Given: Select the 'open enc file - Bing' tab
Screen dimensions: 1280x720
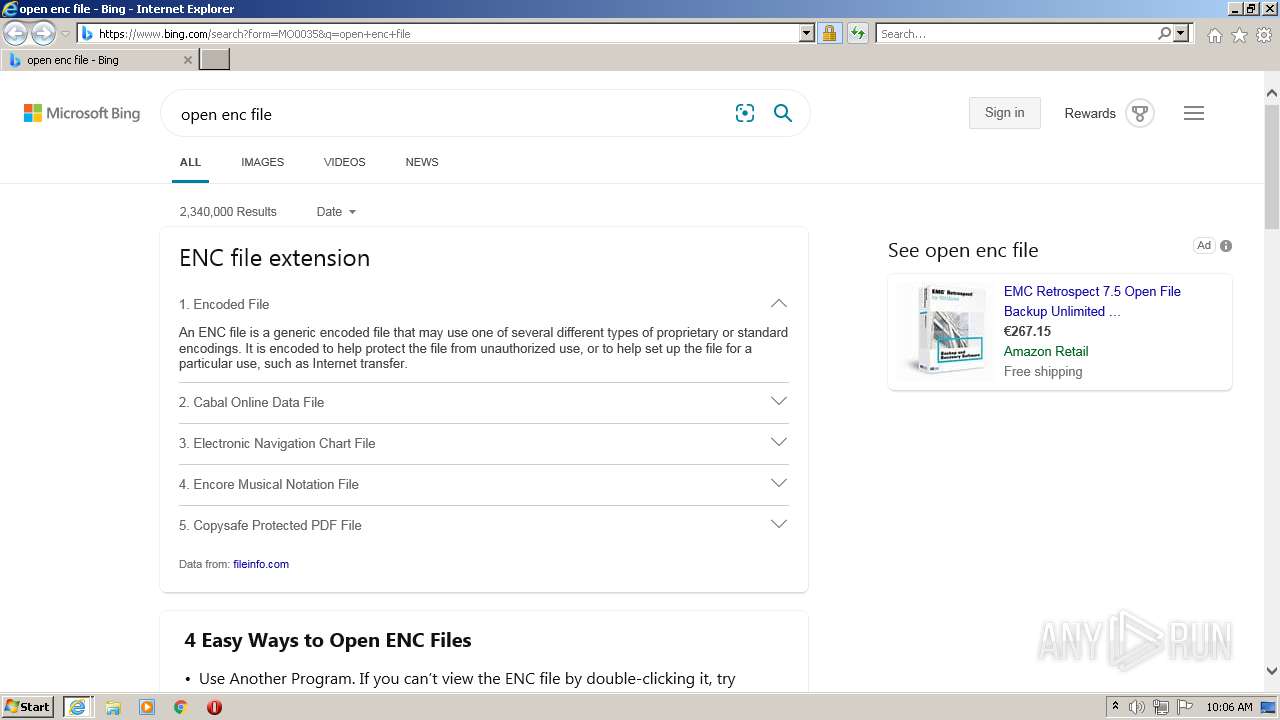Looking at the screenshot, I should click(99, 60).
